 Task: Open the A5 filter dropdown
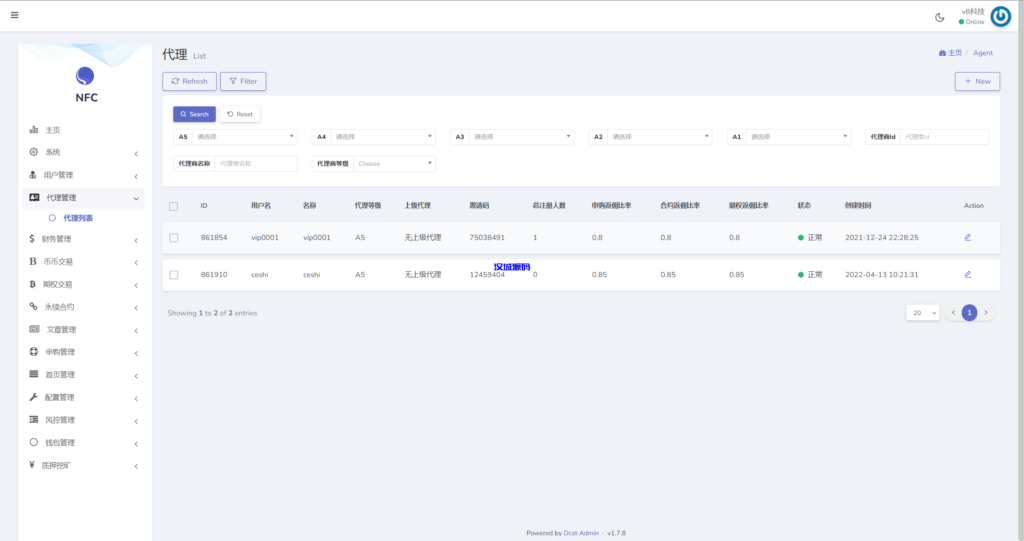pyautogui.click(x=244, y=137)
